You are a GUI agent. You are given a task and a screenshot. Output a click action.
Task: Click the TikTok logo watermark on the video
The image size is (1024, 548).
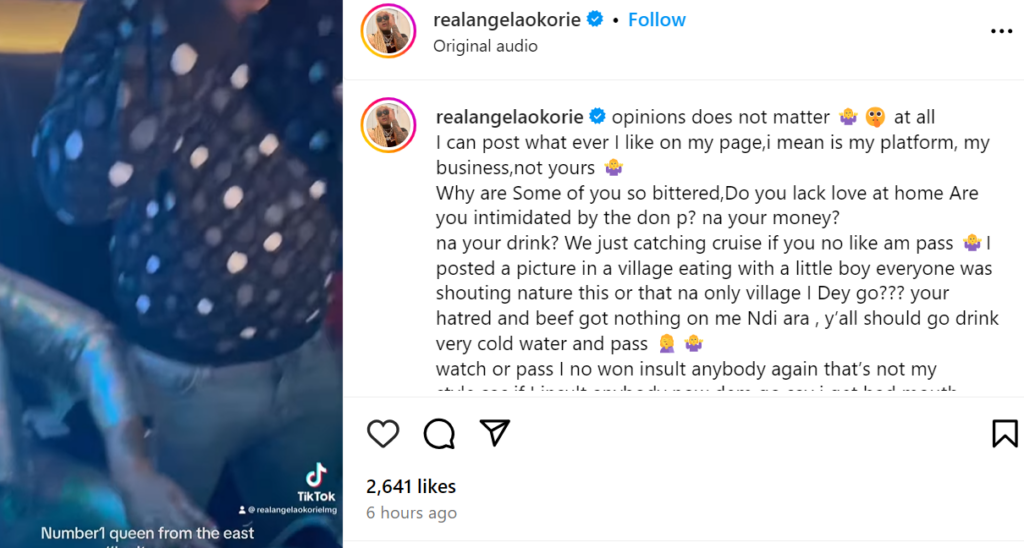click(x=316, y=478)
